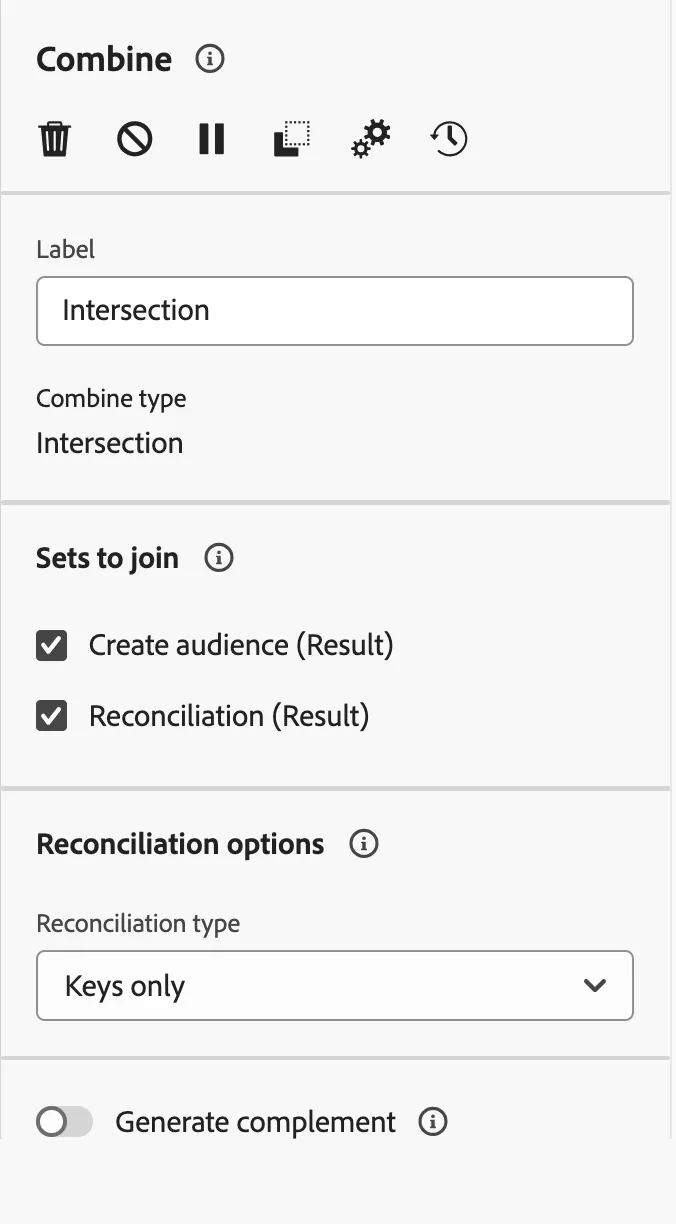
Task: Enable the Generate complement toggle
Action: click(64, 1122)
